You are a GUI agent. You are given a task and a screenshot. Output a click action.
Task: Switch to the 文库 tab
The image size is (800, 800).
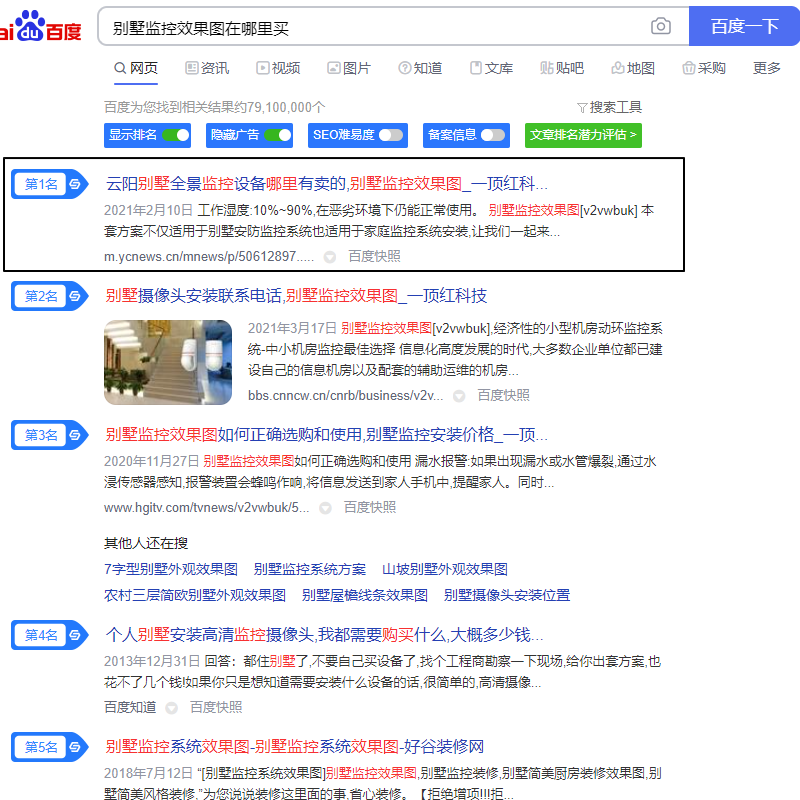click(x=491, y=68)
